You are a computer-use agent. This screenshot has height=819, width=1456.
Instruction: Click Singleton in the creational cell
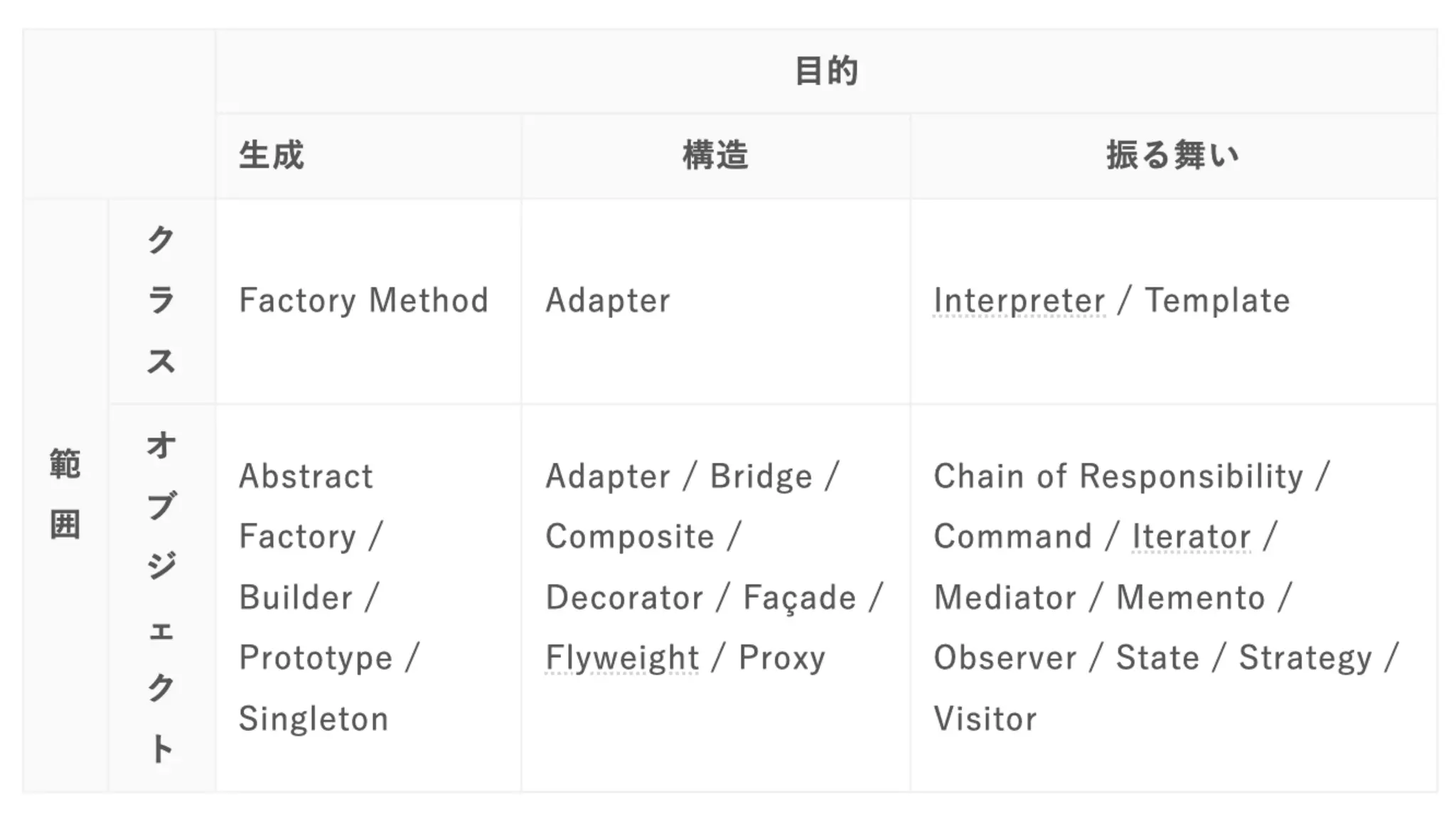coord(314,719)
